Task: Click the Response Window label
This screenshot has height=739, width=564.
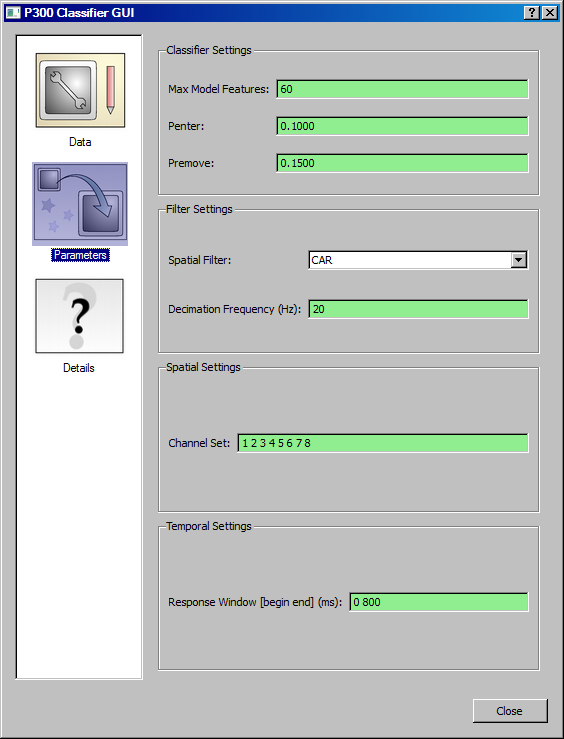Action: click(255, 602)
